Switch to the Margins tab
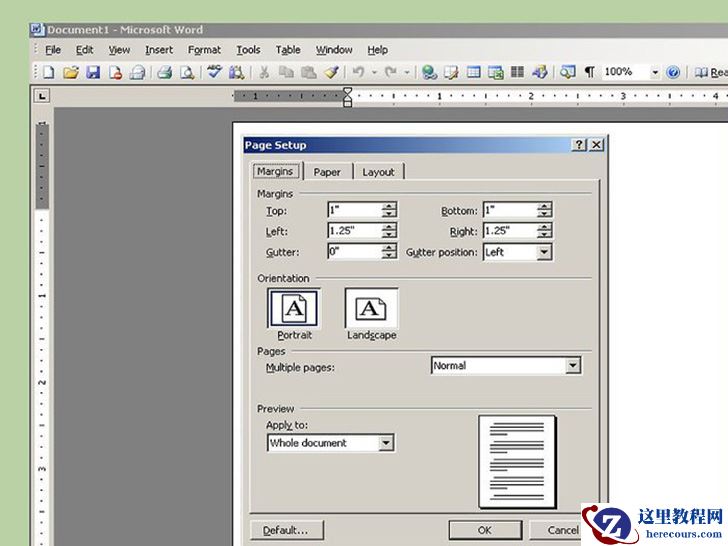The image size is (728, 546). [x=275, y=171]
